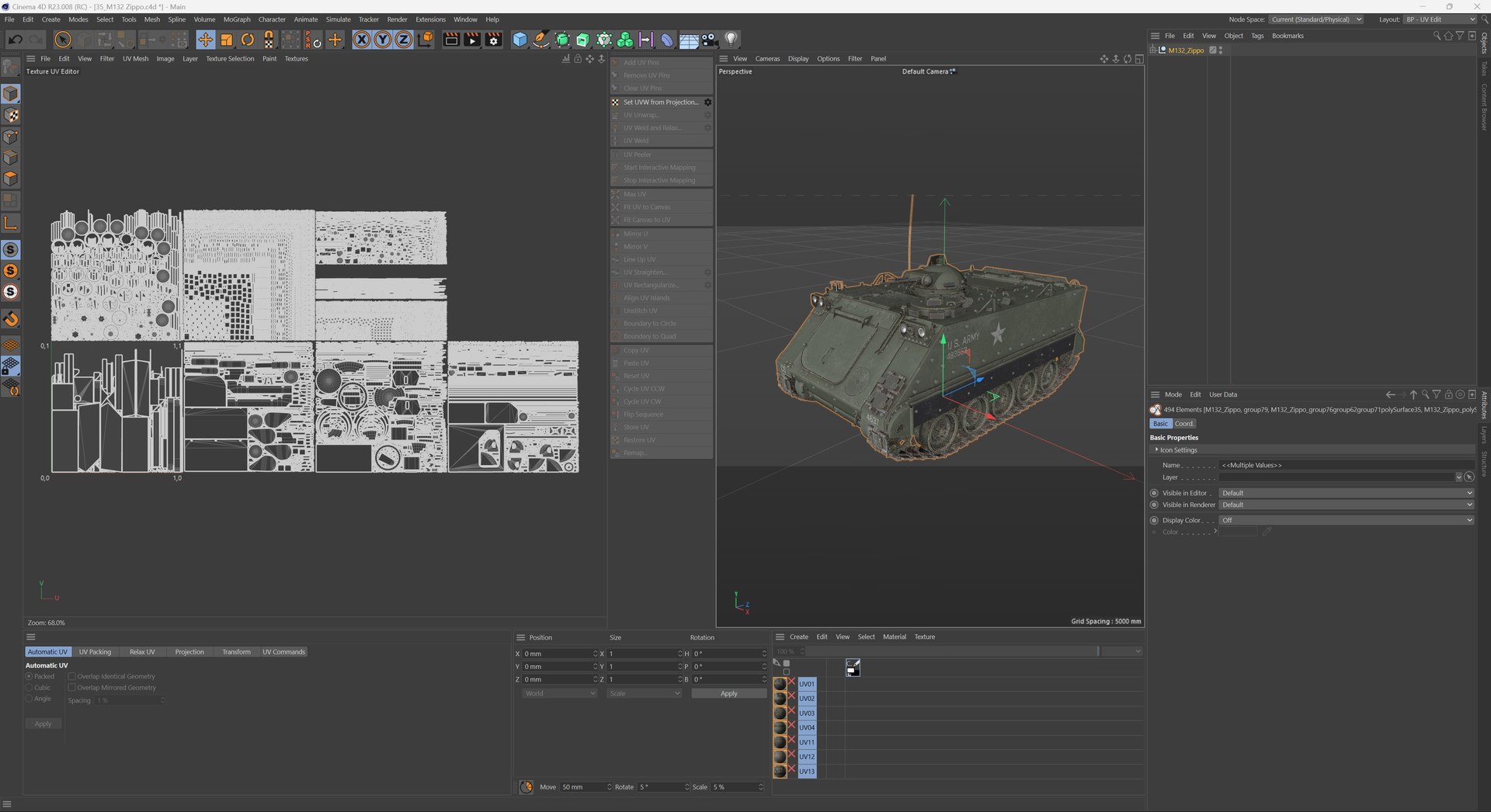This screenshot has width=1491, height=812.
Task: Click Set UVW from Projection command
Action: tap(661, 102)
